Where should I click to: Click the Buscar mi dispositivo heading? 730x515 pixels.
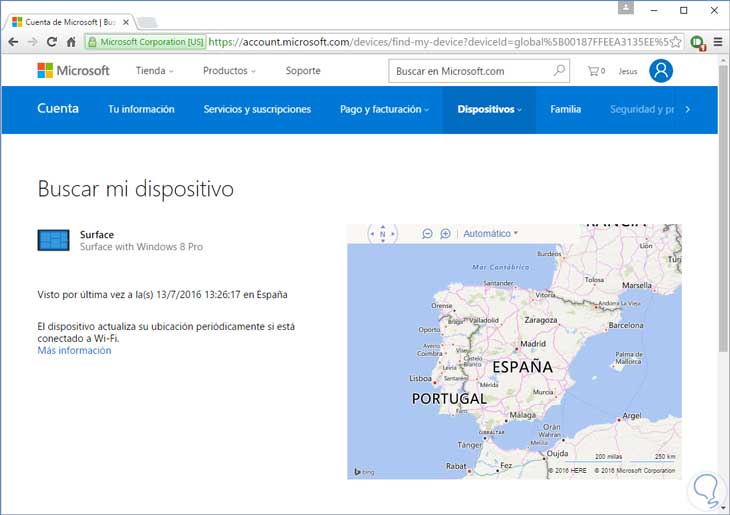click(135, 189)
